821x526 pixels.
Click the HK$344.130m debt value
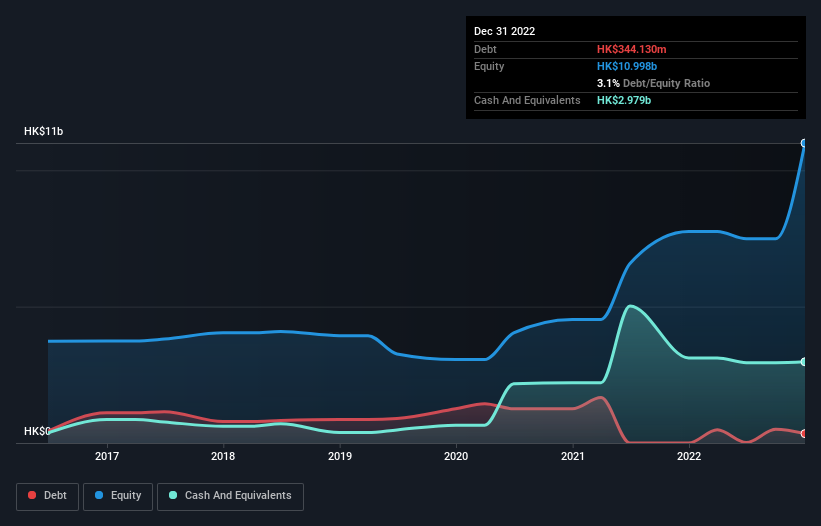tap(631, 49)
